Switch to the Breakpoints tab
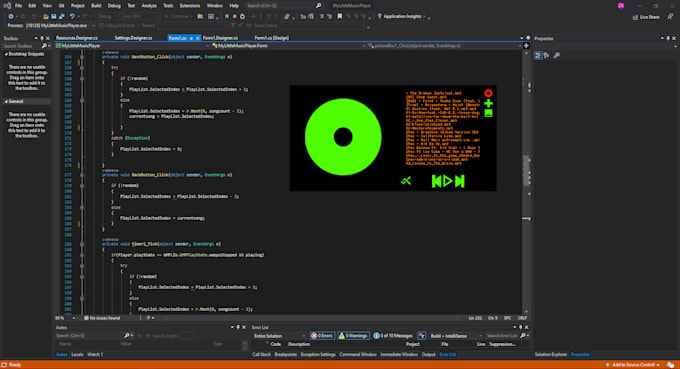The height and width of the screenshot is (369, 680). tap(285, 355)
